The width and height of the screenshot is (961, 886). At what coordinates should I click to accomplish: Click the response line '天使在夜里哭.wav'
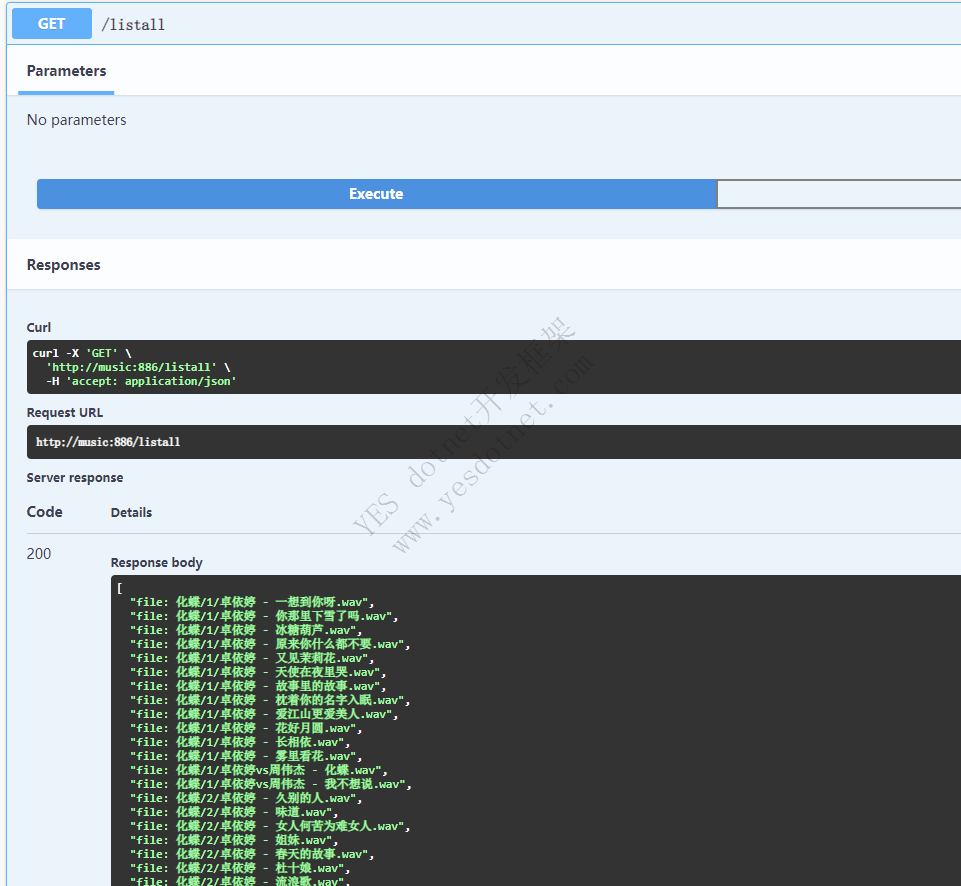[x=258, y=673]
